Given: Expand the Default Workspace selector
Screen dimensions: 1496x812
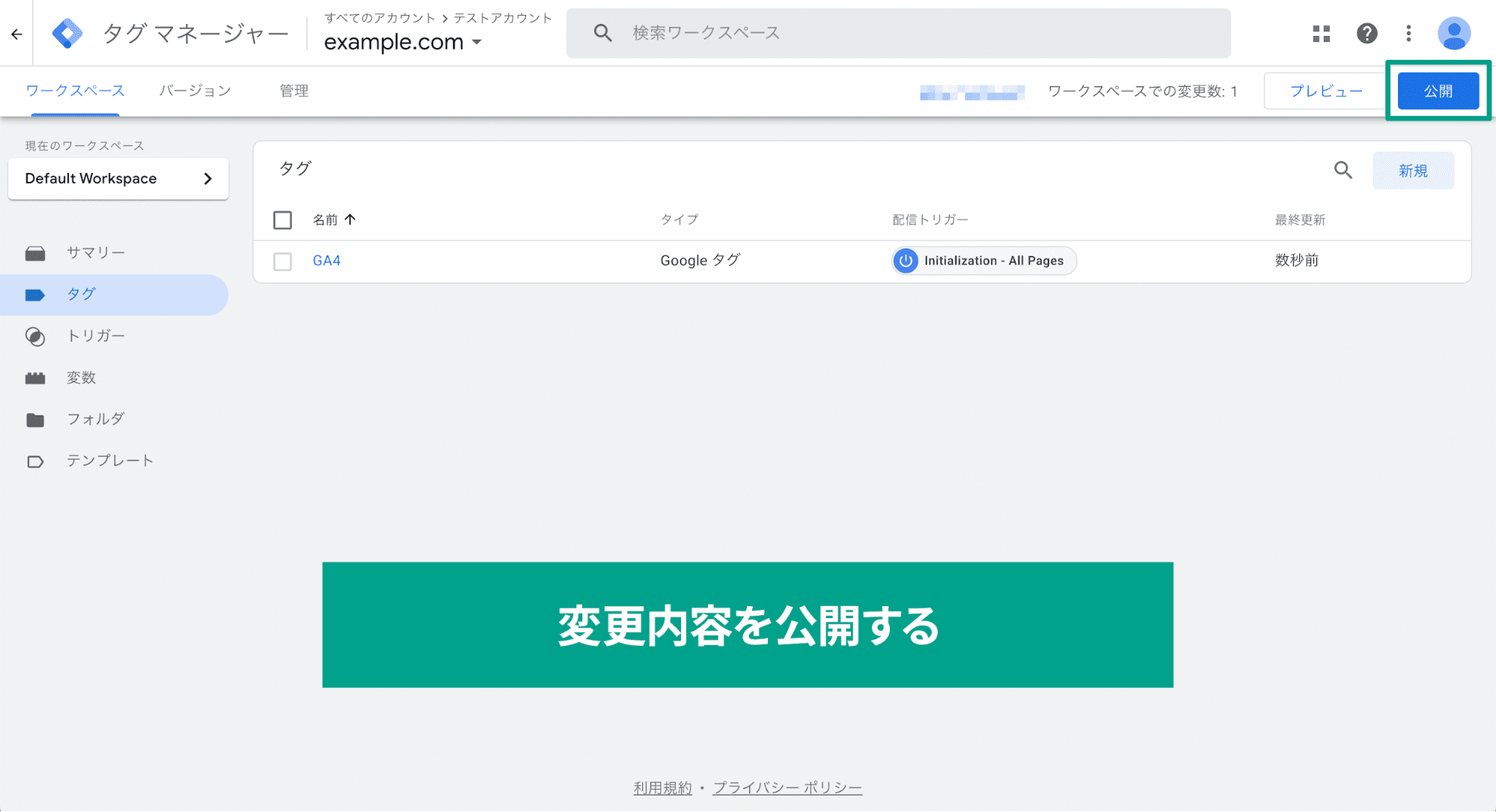Looking at the screenshot, I should point(118,178).
